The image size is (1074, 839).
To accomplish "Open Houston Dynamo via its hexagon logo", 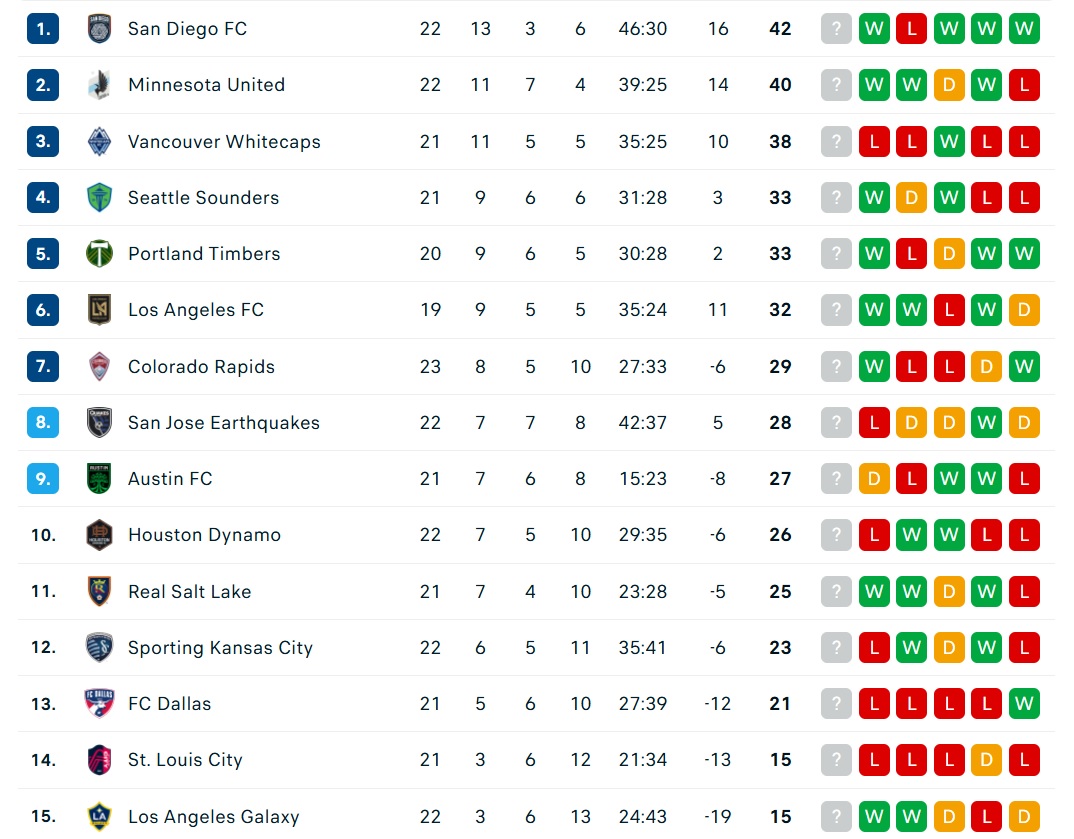I will point(99,535).
